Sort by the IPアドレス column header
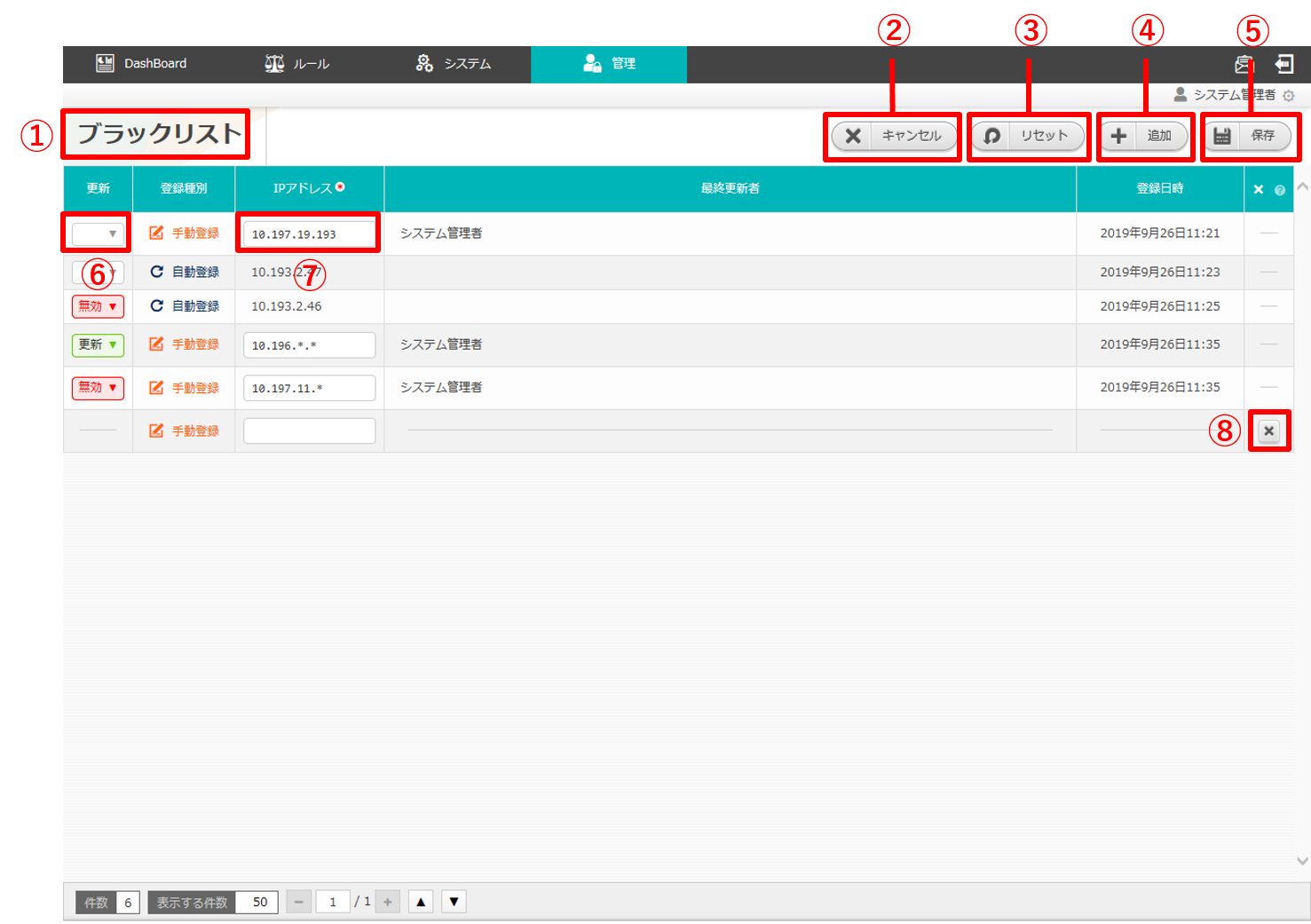Image resolution: width=1311 pixels, height=924 pixels. [309, 188]
